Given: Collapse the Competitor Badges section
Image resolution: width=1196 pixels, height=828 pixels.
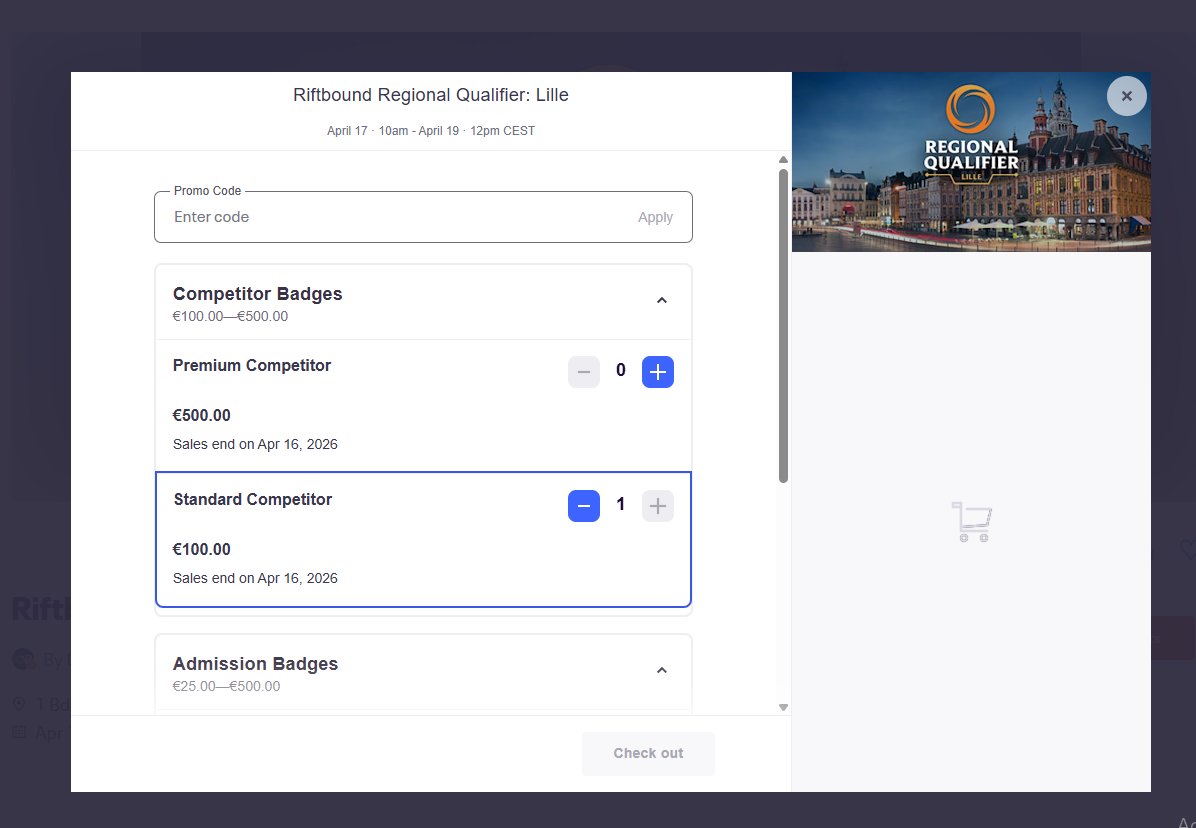Looking at the screenshot, I should coord(661,300).
